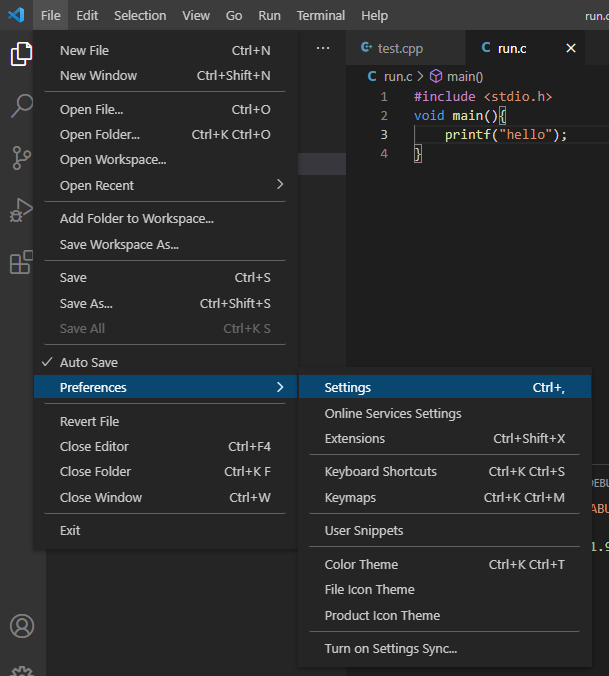Click the C file icon in breadcrumb
Viewport: 609px width, 676px height.
pos(372,76)
